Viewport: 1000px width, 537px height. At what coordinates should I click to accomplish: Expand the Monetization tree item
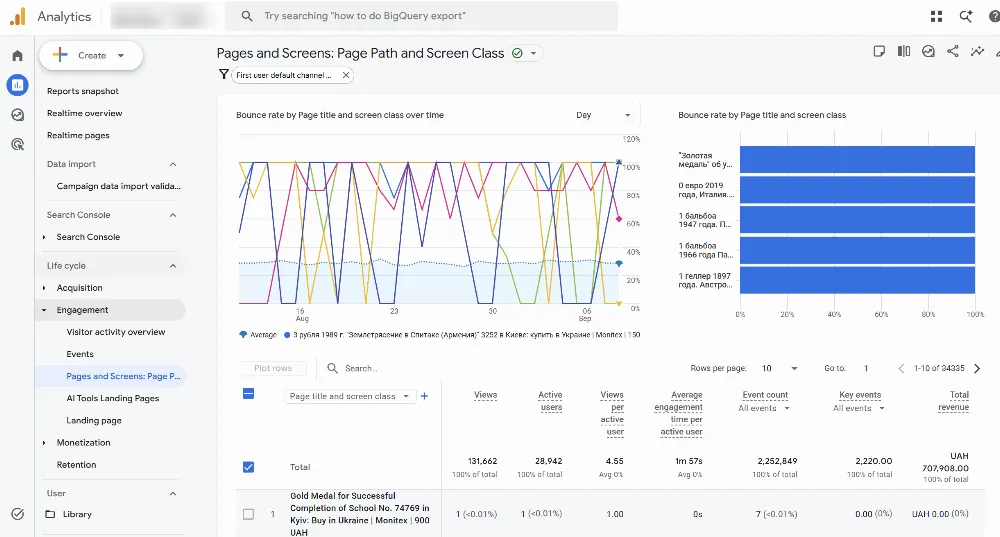pyautogui.click(x=44, y=443)
